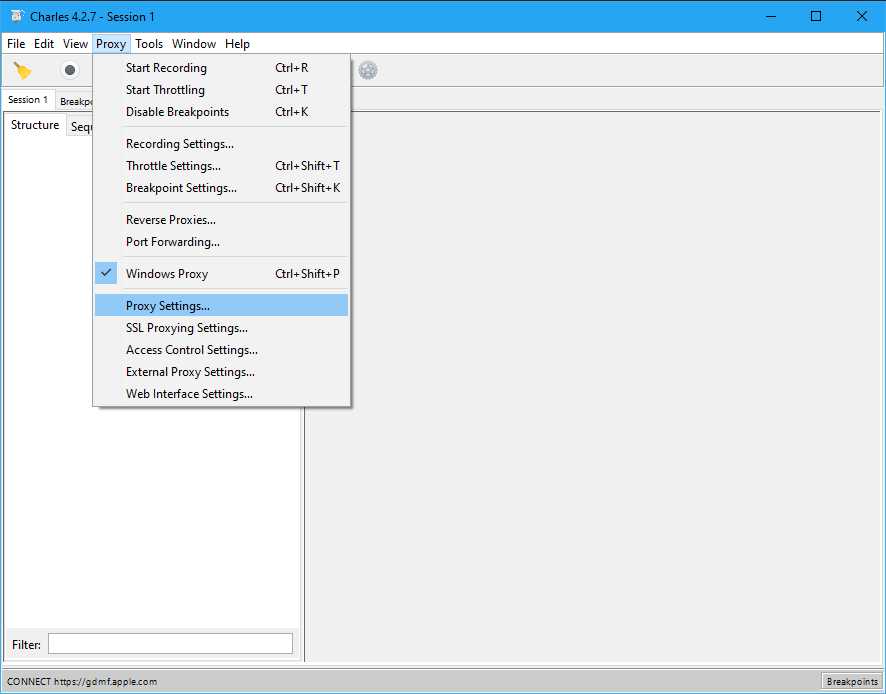Open the Help menu
886x694 pixels.
coord(237,44)
